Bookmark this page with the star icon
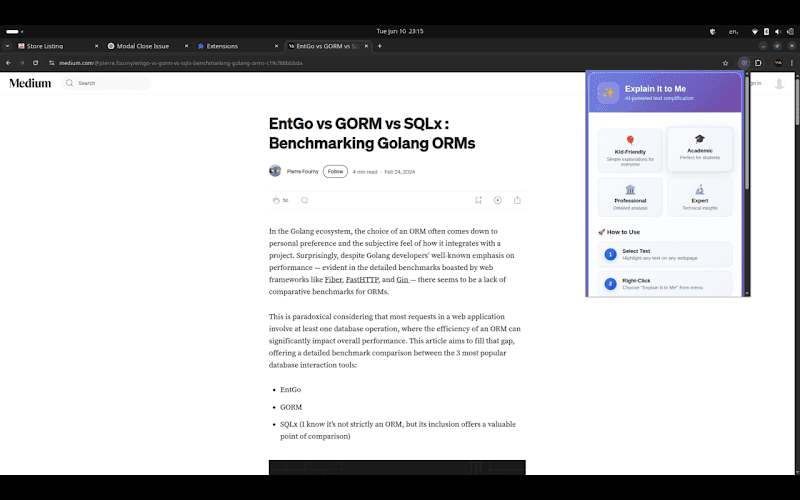800x500 pixels. [x=725, y=63]
